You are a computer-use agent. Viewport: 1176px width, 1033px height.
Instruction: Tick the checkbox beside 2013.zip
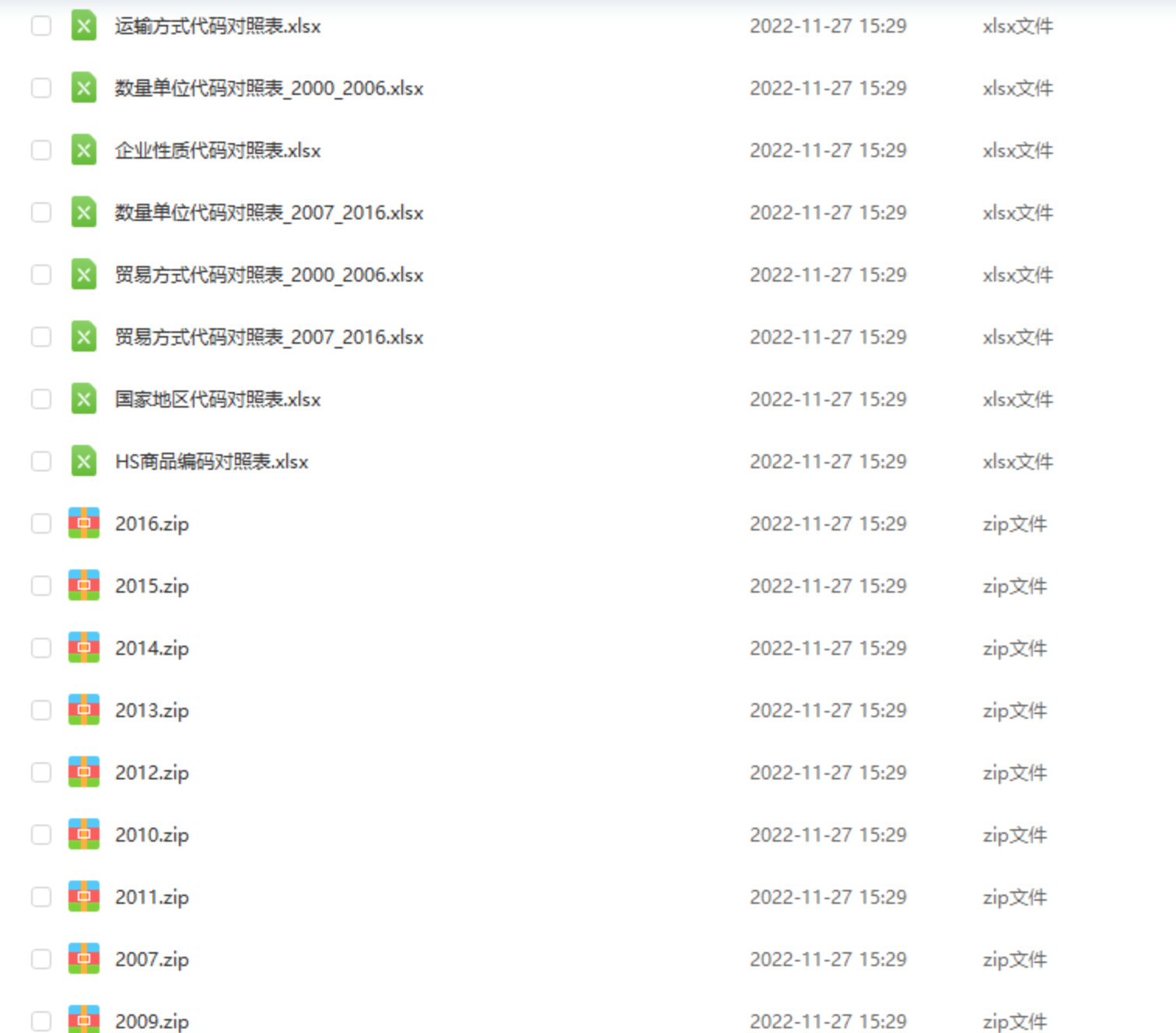(x=41, y=710)
